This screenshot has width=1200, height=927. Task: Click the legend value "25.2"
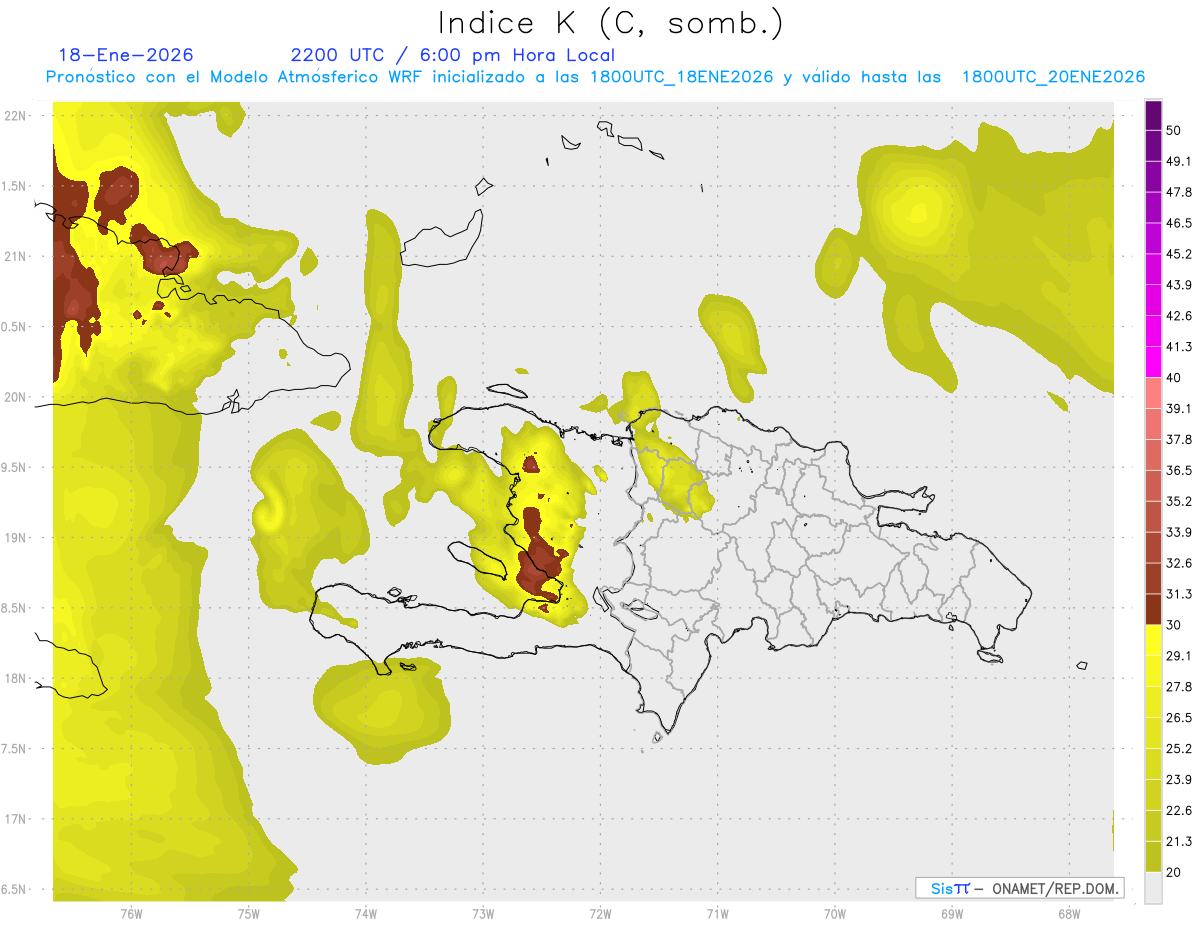tap(1179, 749)
